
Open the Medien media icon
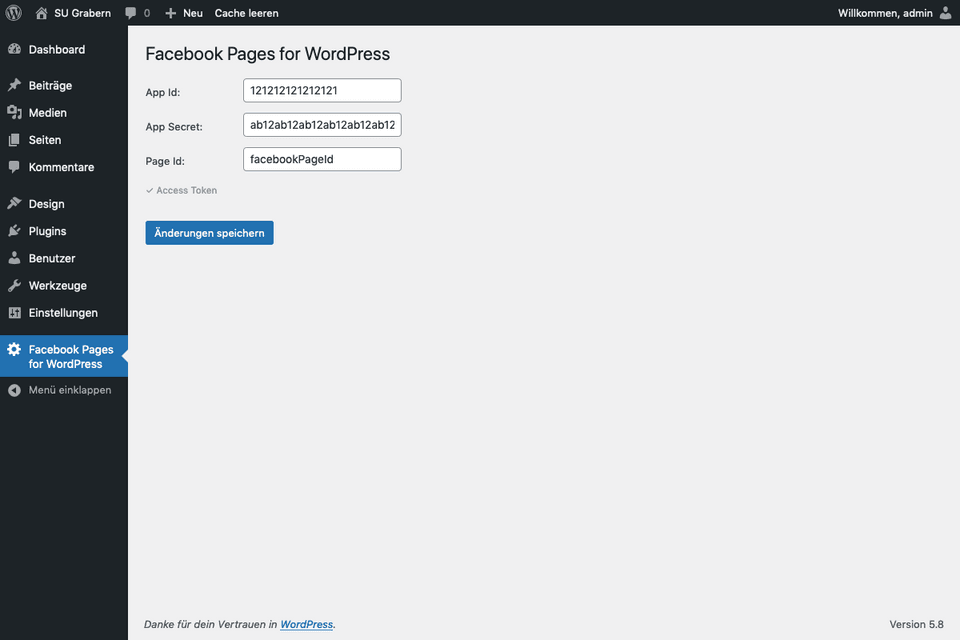pos(15,113)
